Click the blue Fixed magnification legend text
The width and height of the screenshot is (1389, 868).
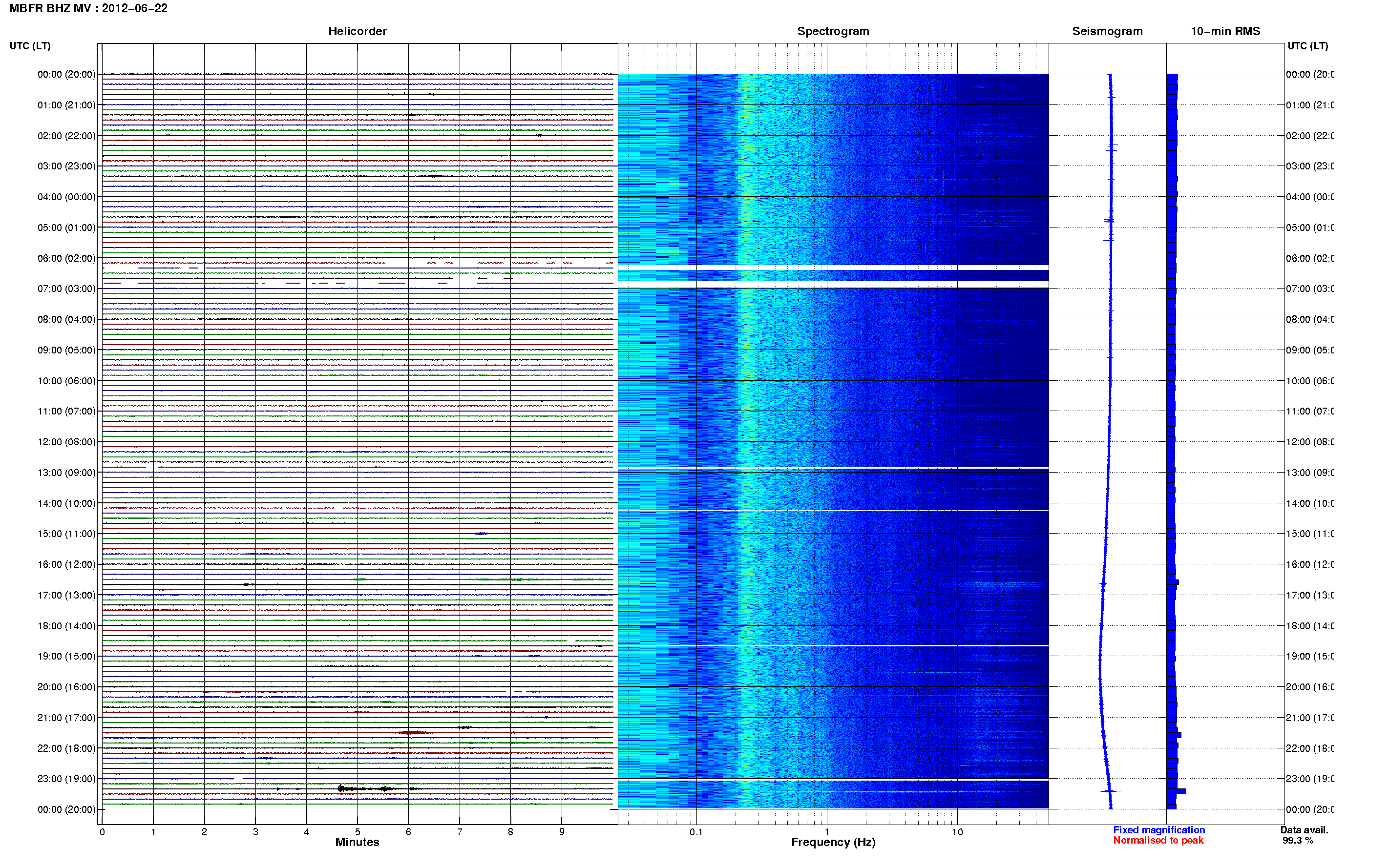pos(1159,829)
